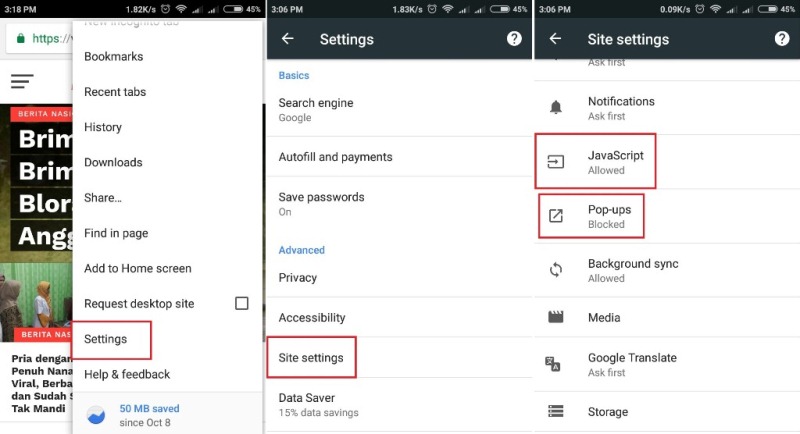Tap the JavaScript icon
This screenshot has height=434, width=800.
point(556,162)
